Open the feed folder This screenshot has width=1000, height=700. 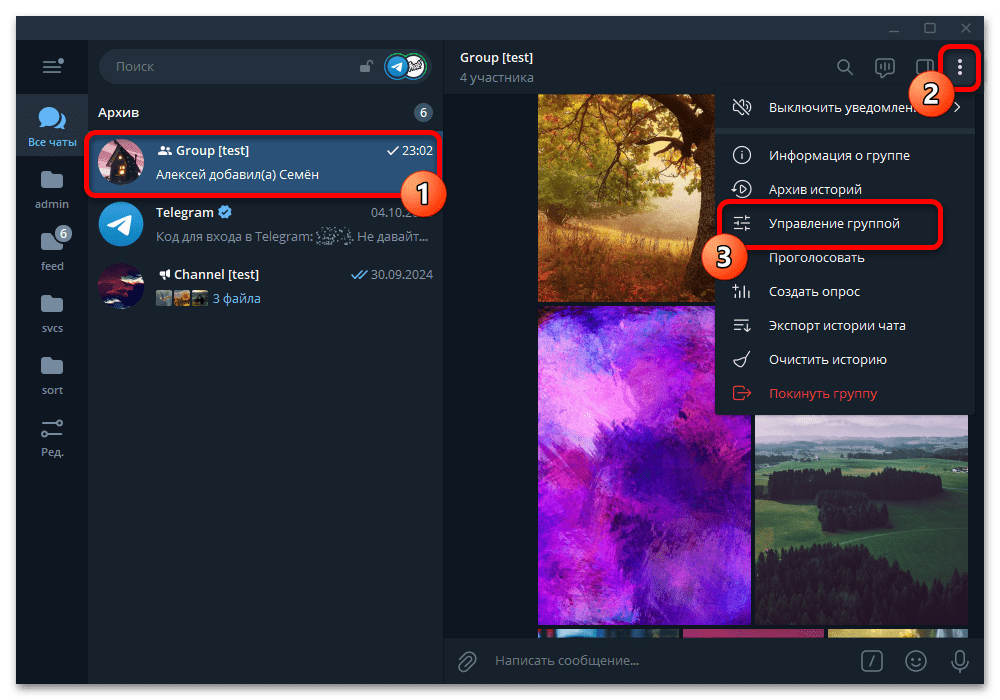click(52, 251)
